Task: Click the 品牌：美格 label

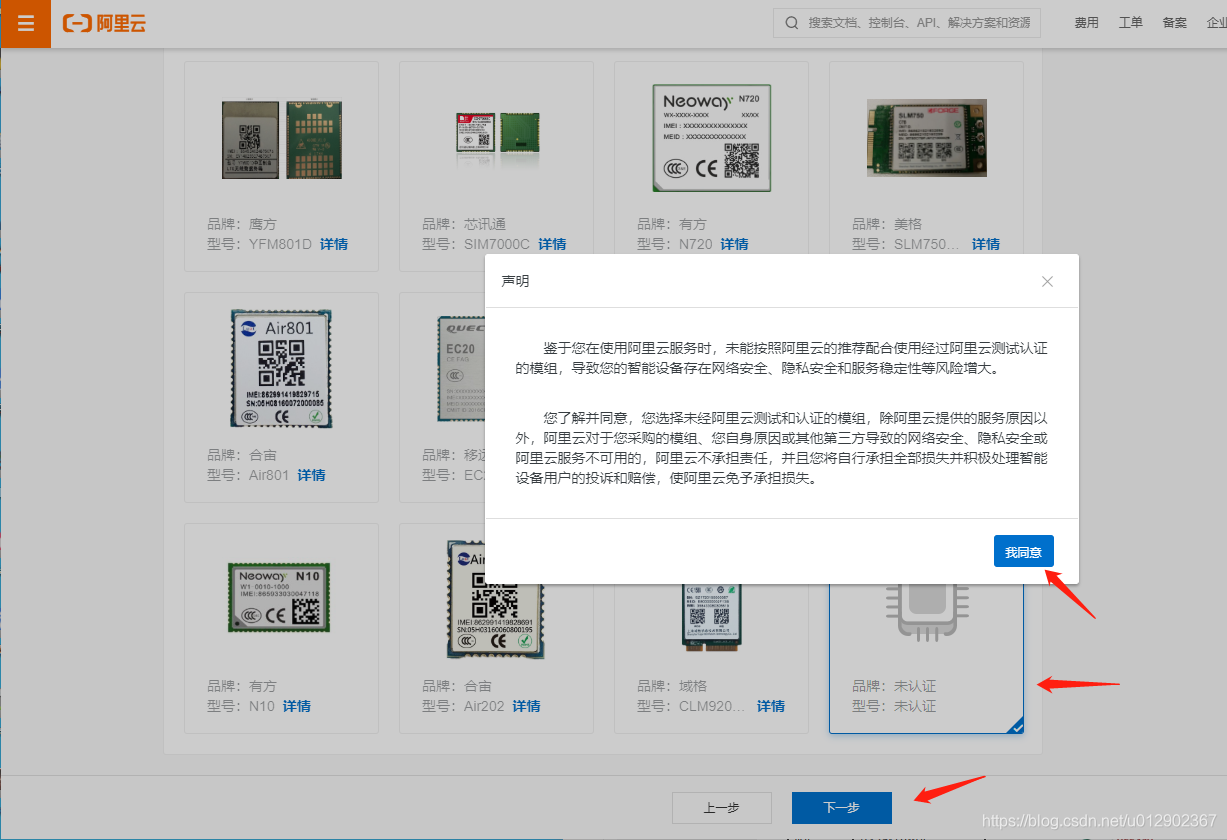Action: [887, 224]
